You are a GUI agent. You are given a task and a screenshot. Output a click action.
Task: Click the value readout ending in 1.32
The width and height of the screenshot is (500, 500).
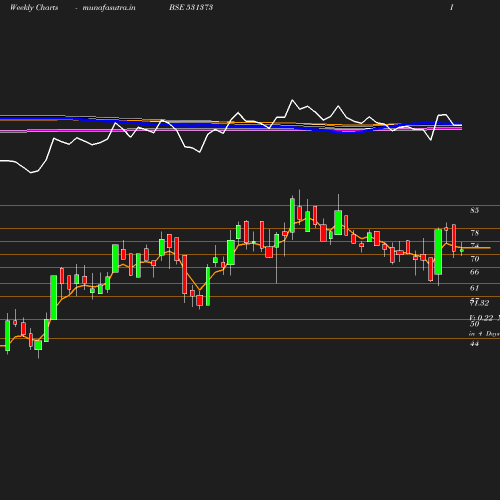479,303
